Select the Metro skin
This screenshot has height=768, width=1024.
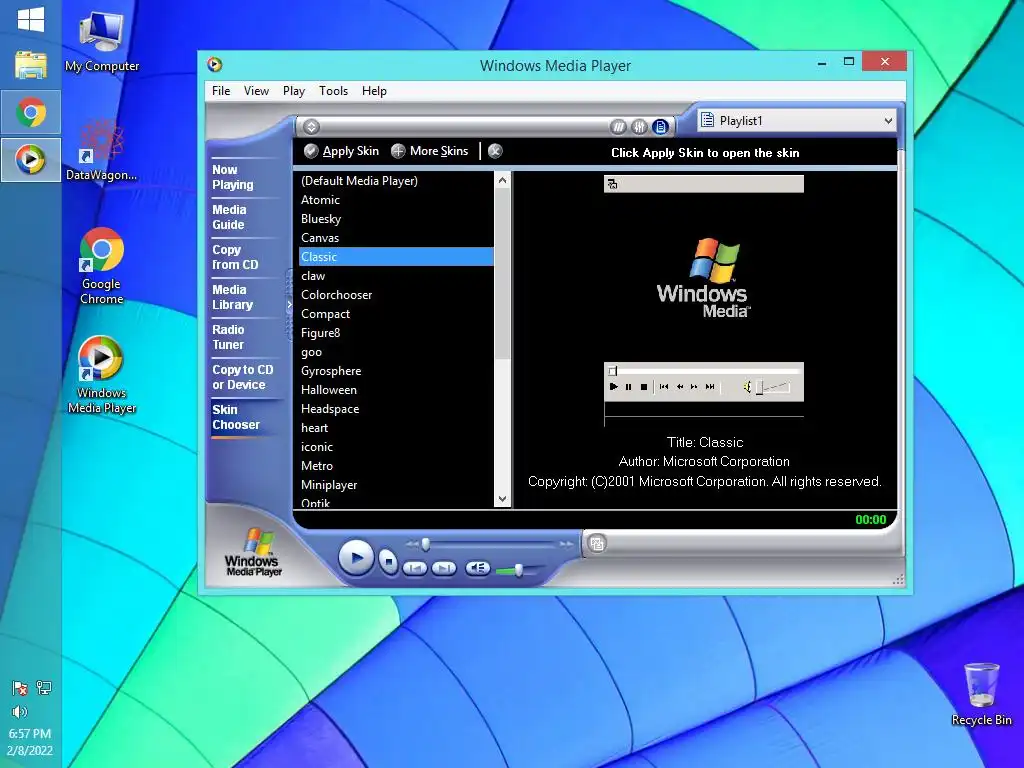coord(396,466)
